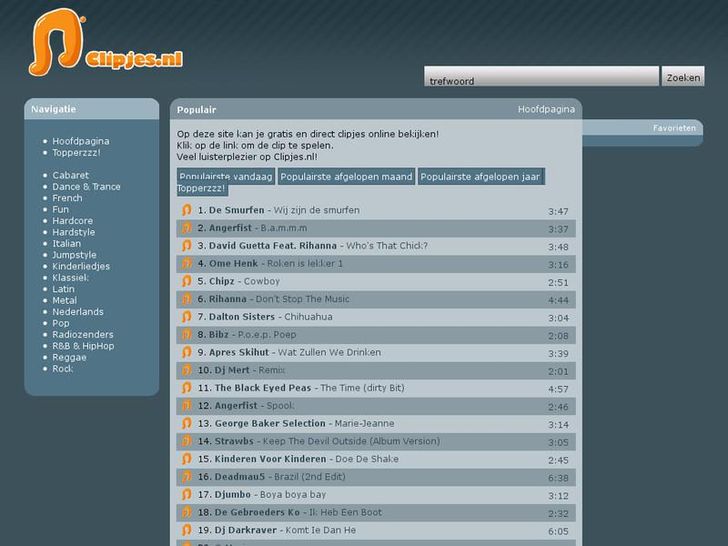This screenshot has width=728, height=546.
Task: Focus the trefwoord search field
Action: 541,79
